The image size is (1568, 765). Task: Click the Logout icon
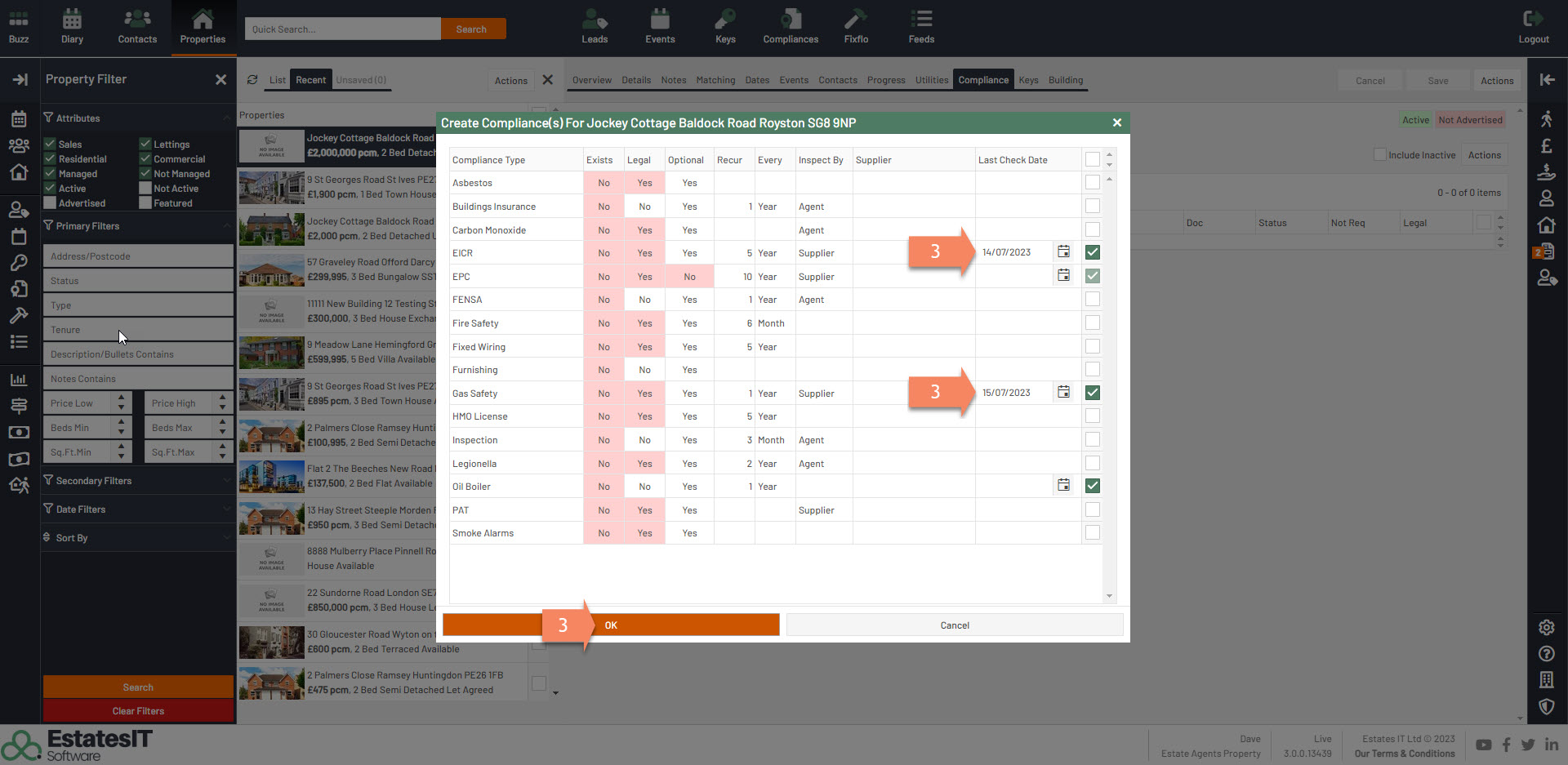(1533, 20)
